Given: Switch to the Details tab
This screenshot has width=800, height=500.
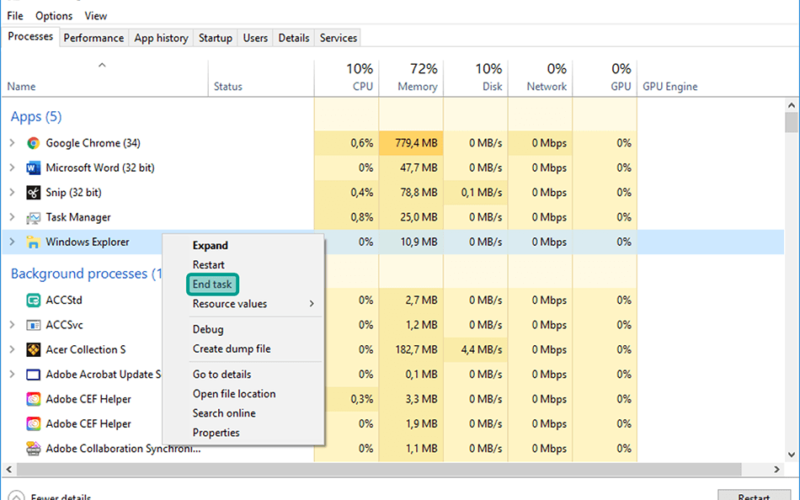Looking at the screenshot, I should point(293,38).
